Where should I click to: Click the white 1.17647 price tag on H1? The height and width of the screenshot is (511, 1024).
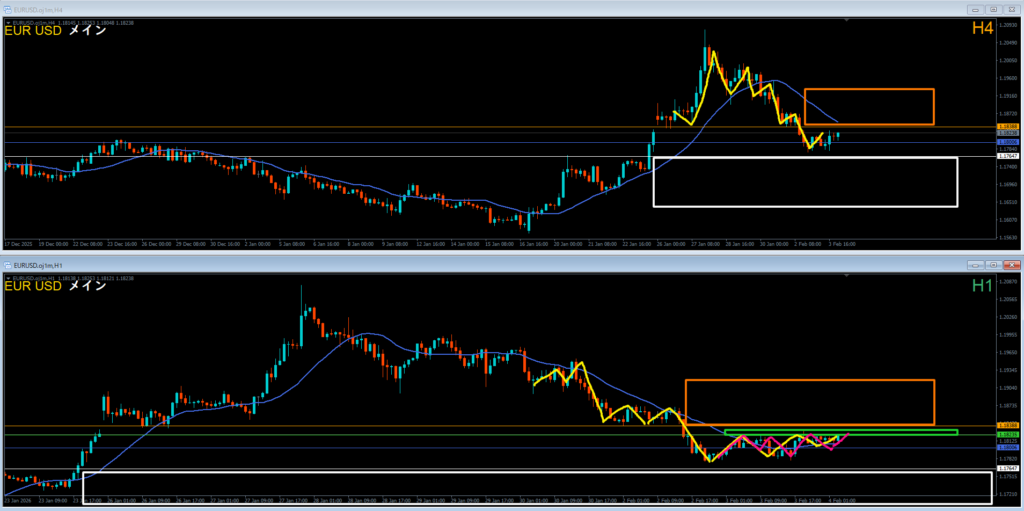coord(1006,469)
